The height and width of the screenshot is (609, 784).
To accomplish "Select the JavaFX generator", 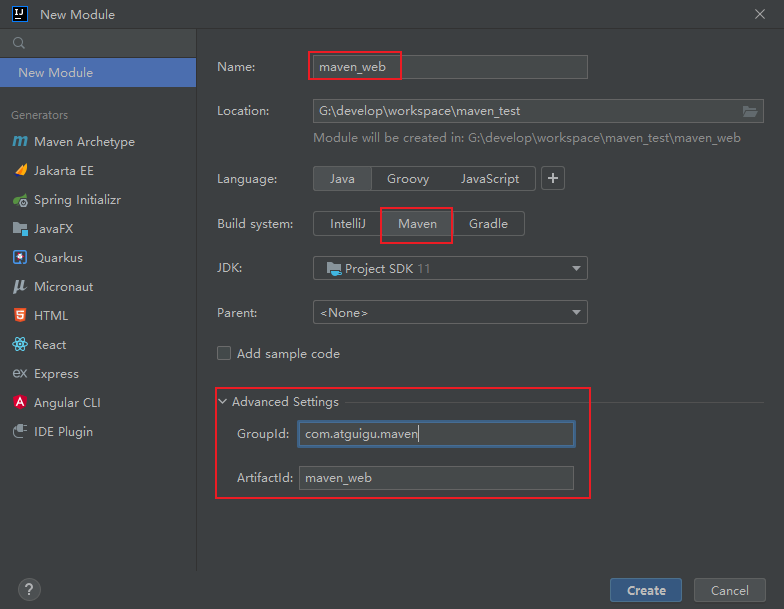I will (x=98, y=228).
